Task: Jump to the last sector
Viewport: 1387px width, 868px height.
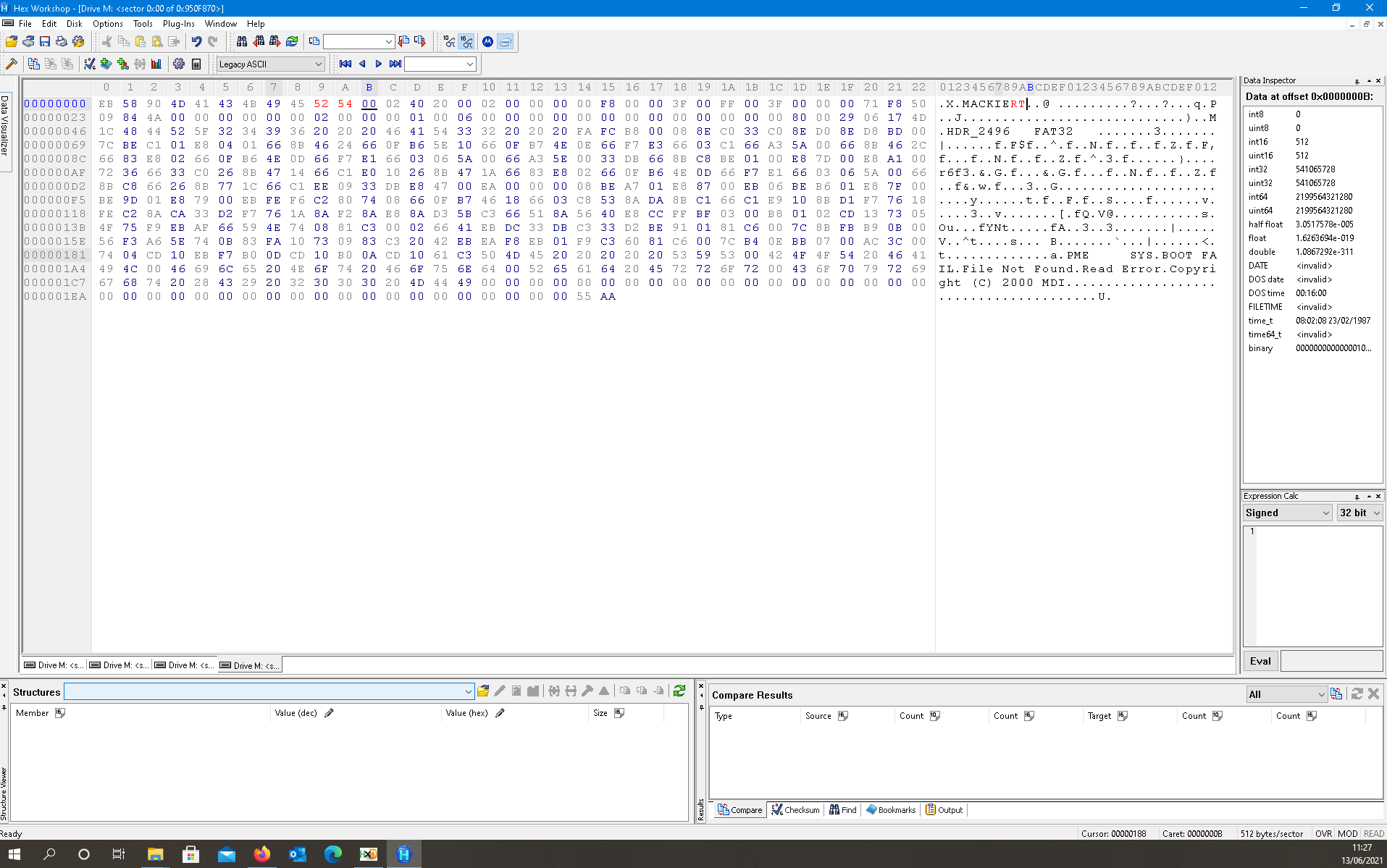Action: click(x=395, y=64)
